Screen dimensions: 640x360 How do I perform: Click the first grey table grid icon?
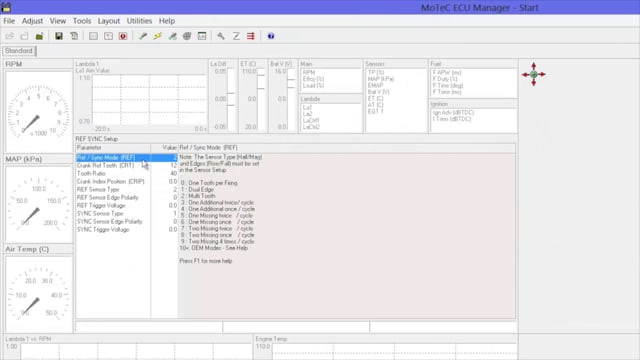click(93, 36)
